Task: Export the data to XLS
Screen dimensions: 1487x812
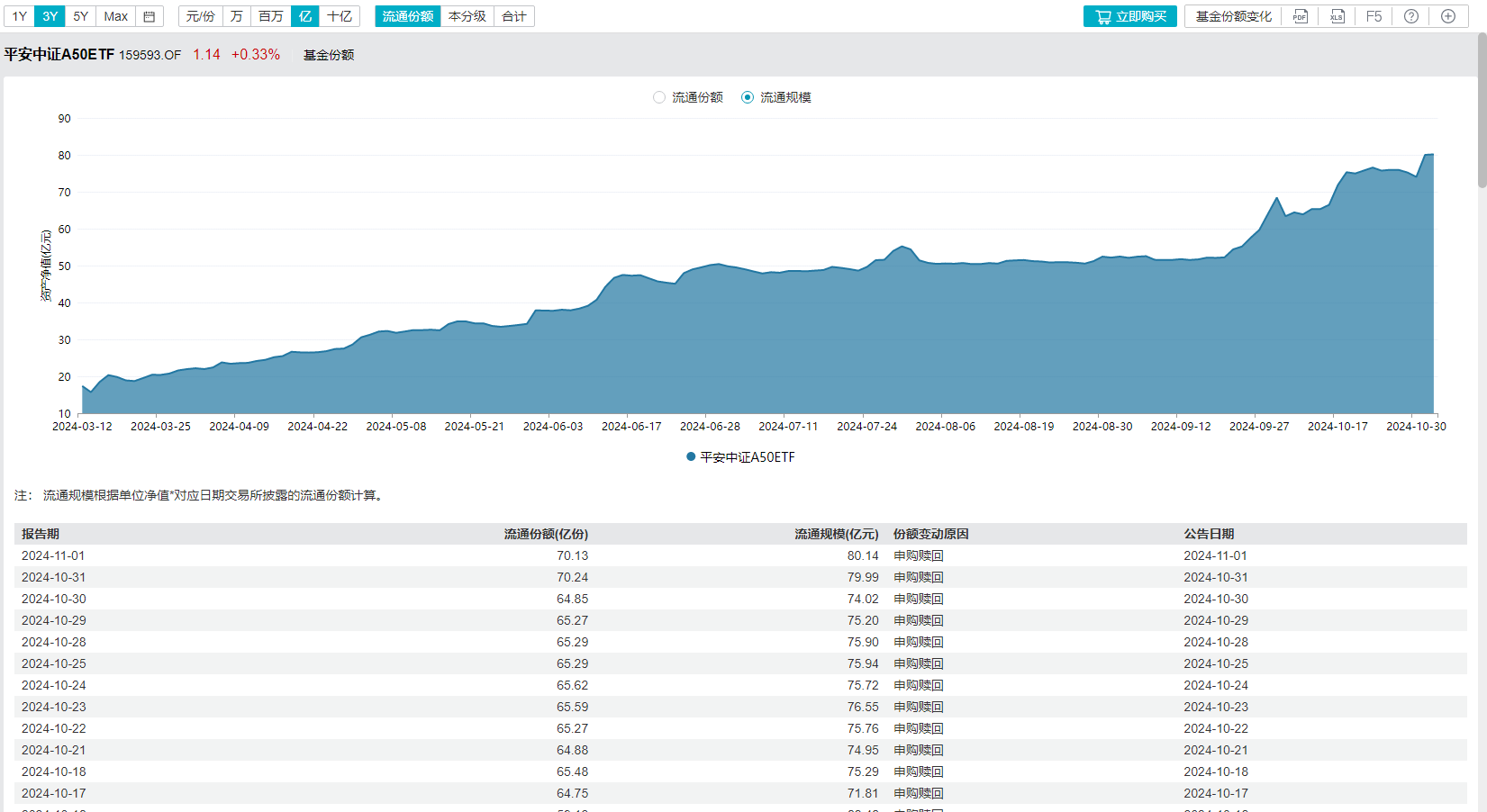Action: 1337,15
